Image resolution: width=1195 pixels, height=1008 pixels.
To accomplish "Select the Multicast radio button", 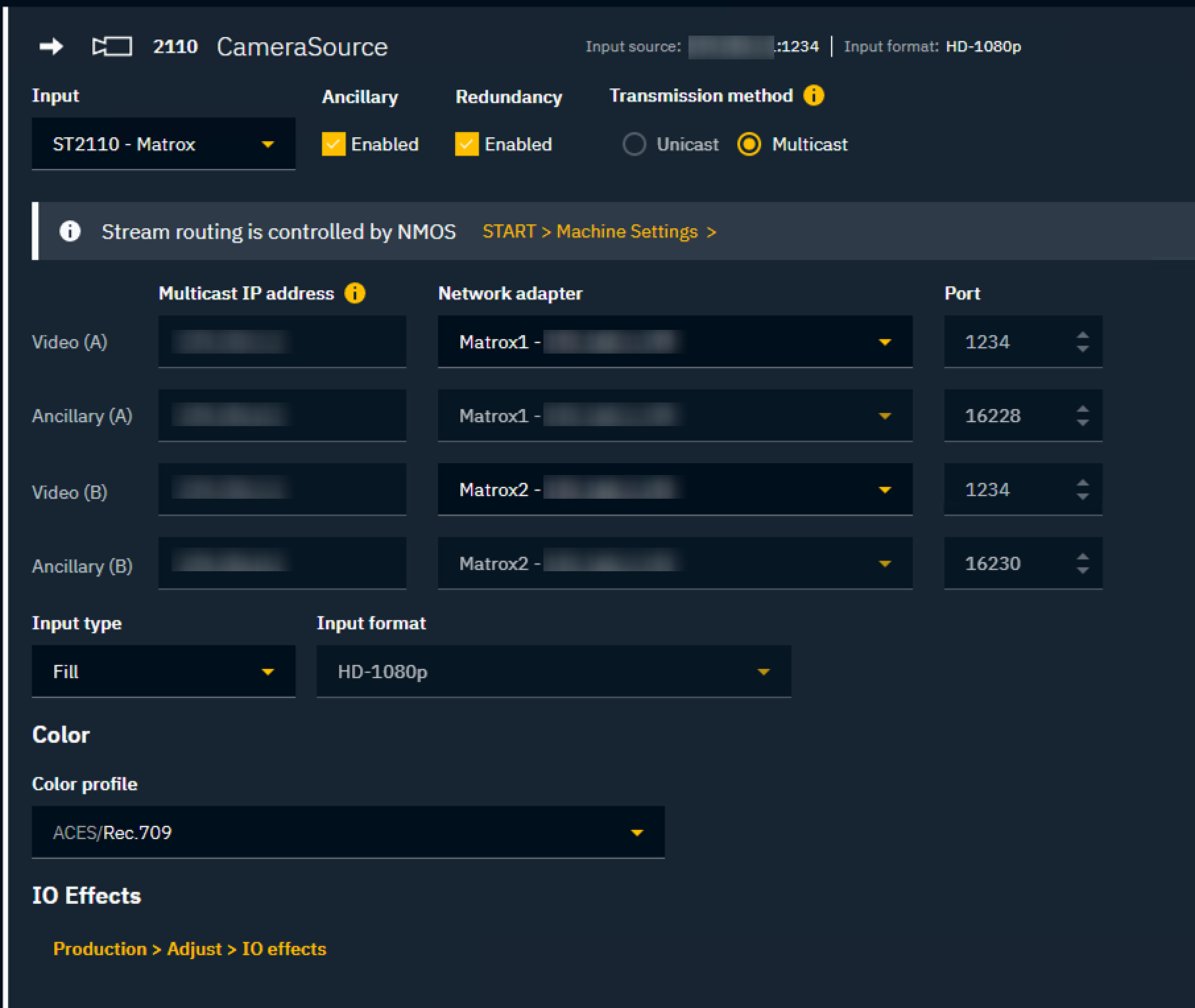I will click(749, 144).
